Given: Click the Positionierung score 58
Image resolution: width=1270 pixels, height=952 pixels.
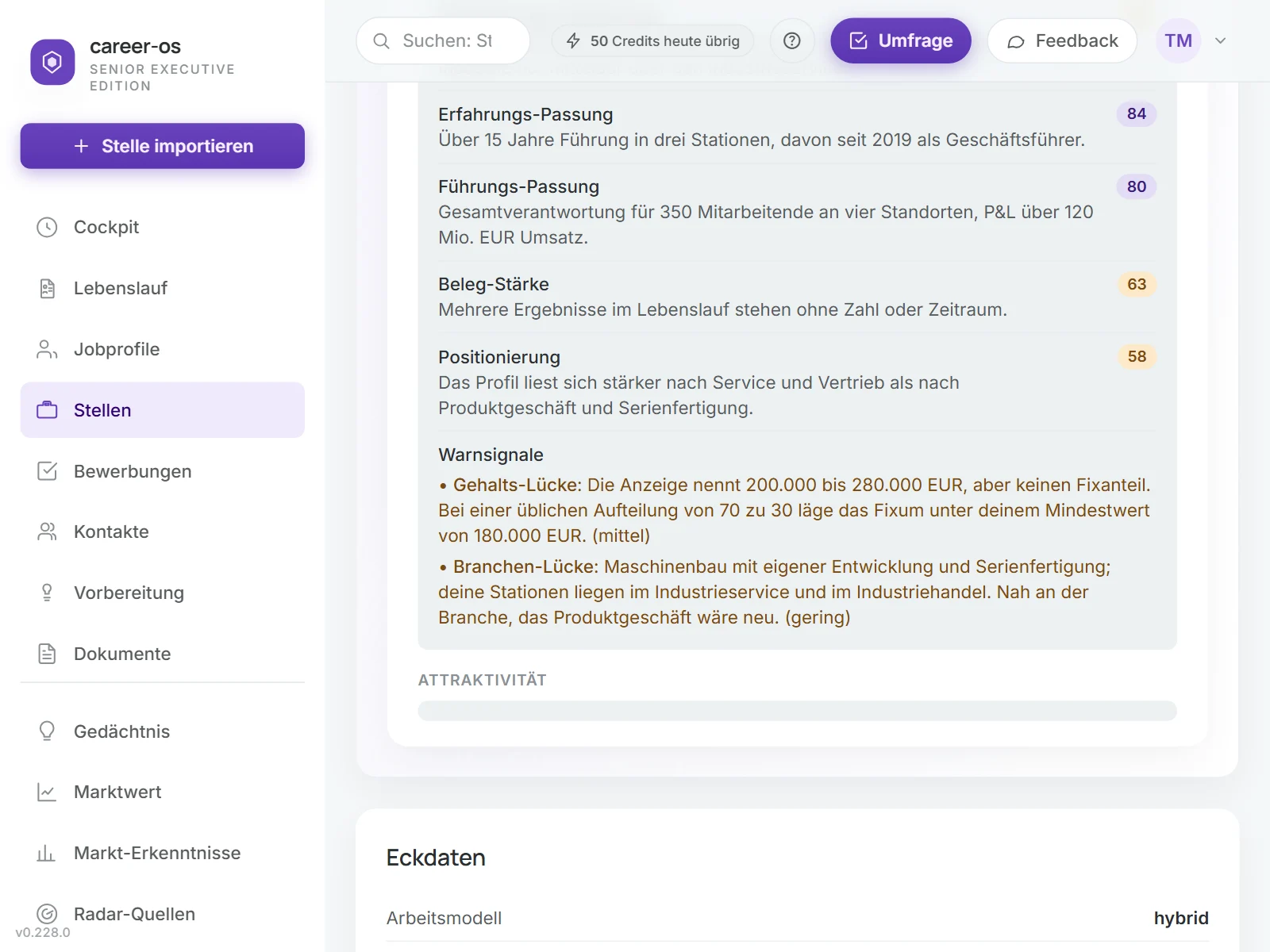Looking at the screenshot, I should pyautogui.click(x=1137, y=357).
